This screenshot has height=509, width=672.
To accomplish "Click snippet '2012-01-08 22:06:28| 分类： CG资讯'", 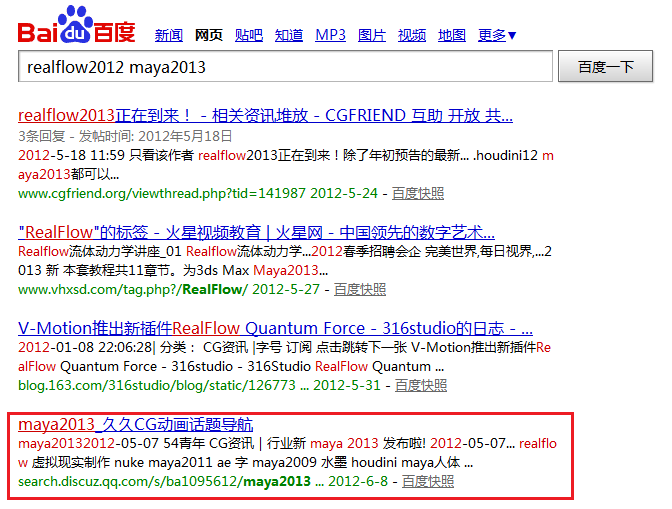I will pos(133,347).
